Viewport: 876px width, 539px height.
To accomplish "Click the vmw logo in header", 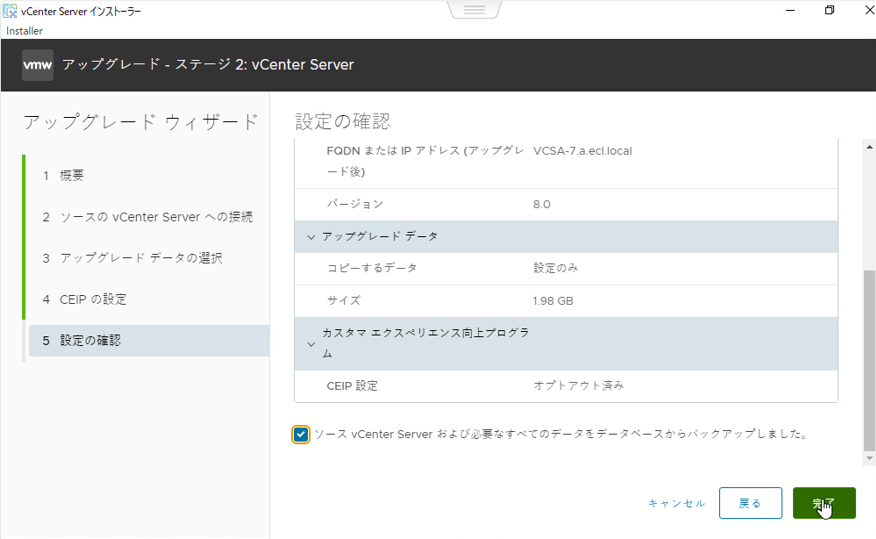I will [x=38, y=65].
